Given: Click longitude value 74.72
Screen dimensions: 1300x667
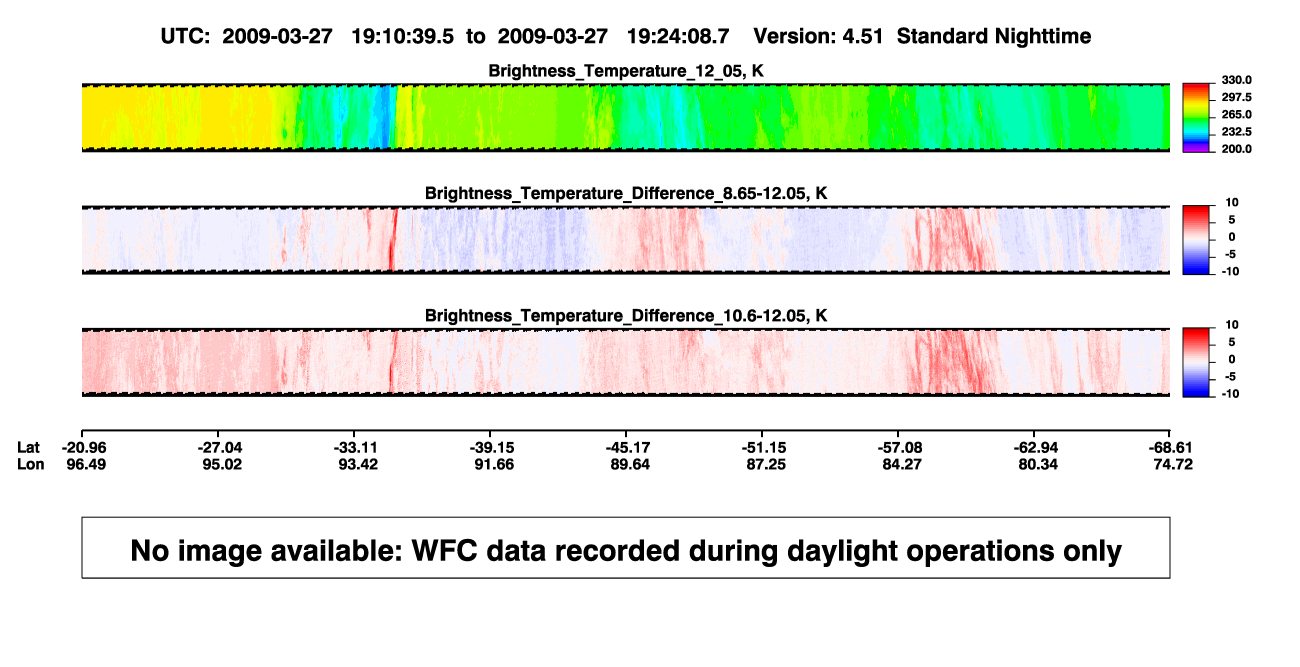Looking at the screenshot, I should [1173, 464].
